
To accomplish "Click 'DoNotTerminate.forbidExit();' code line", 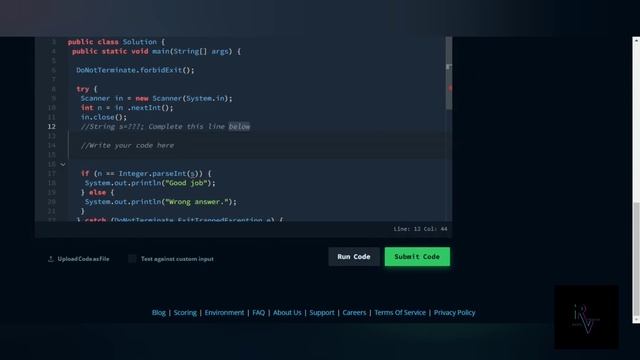I will point(135,70).
